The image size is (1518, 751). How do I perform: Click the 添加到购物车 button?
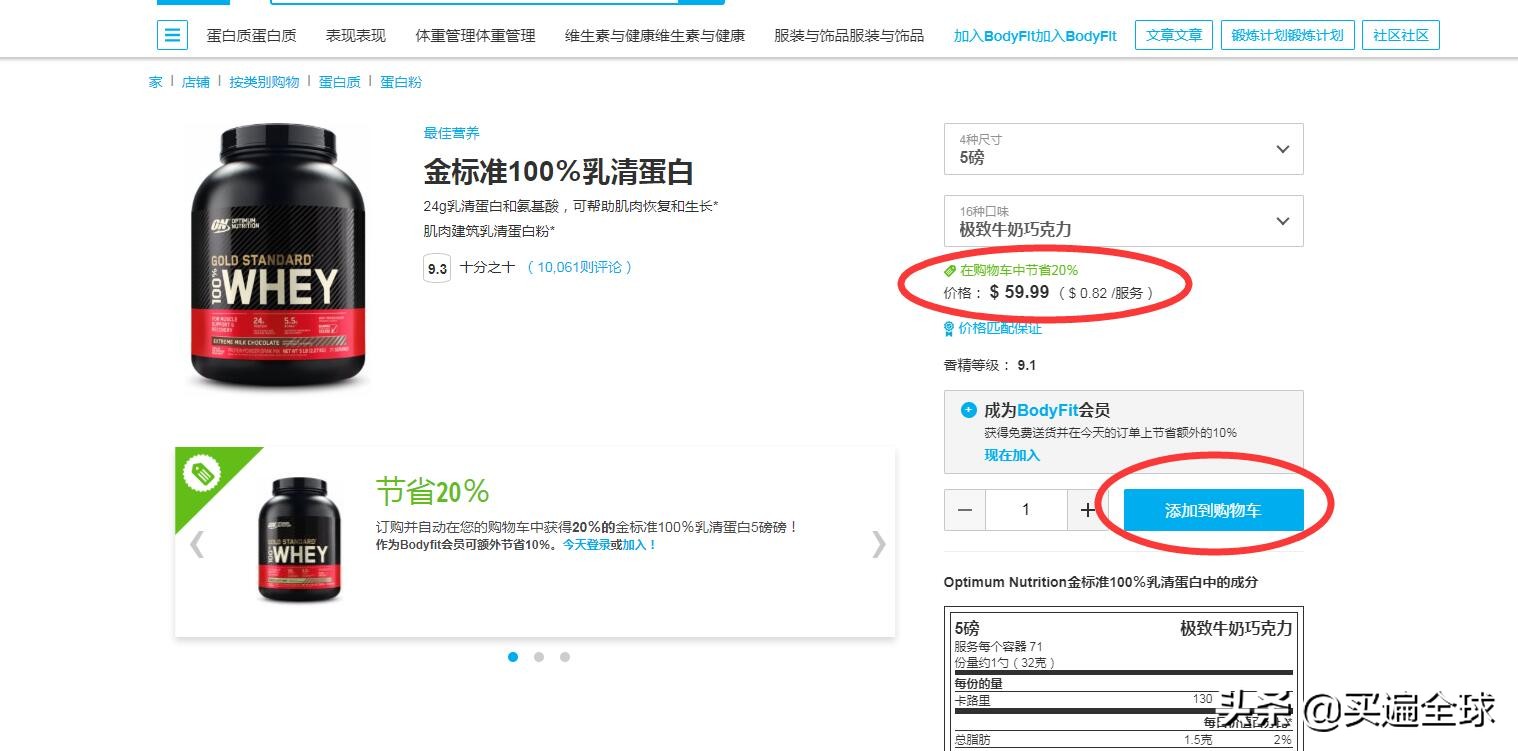1213,510
